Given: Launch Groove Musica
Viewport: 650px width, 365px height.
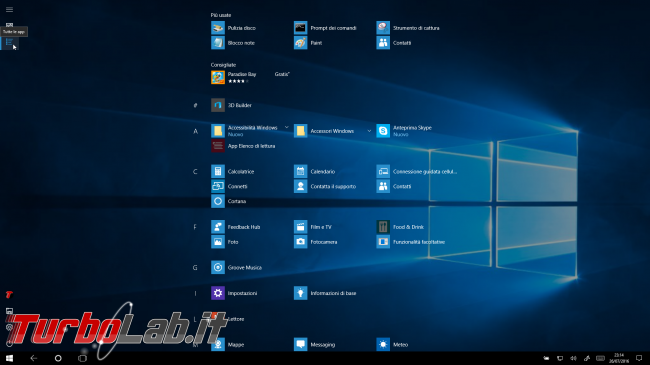Looking at the screenshot, I should tap(237, 268).
